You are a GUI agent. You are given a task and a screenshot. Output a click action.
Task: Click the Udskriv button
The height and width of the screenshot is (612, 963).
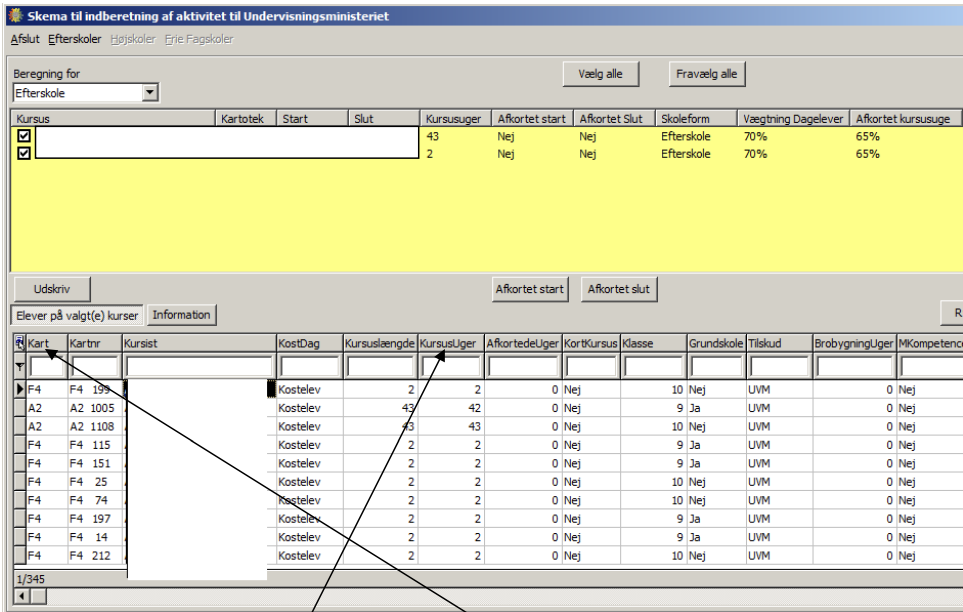(52, 289)
